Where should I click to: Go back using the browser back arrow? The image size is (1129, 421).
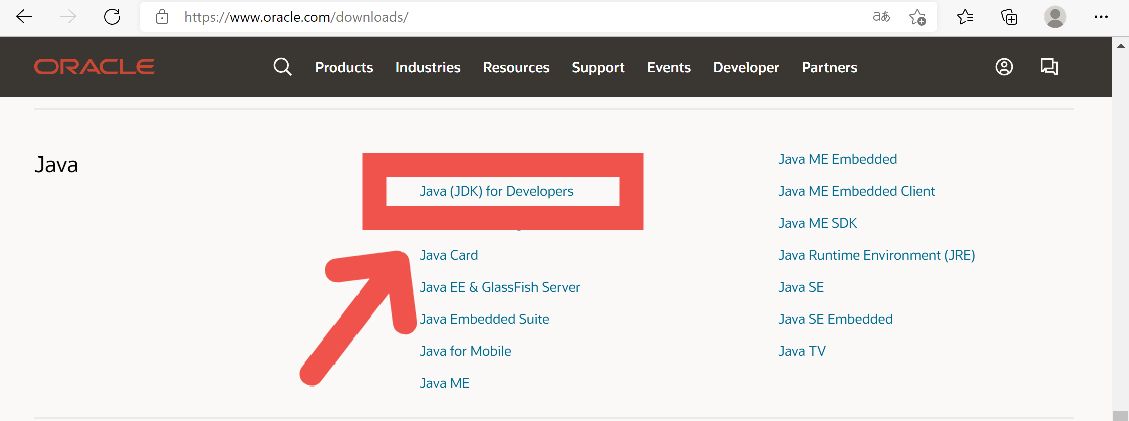pyautogui.click(x=24, y=17)
